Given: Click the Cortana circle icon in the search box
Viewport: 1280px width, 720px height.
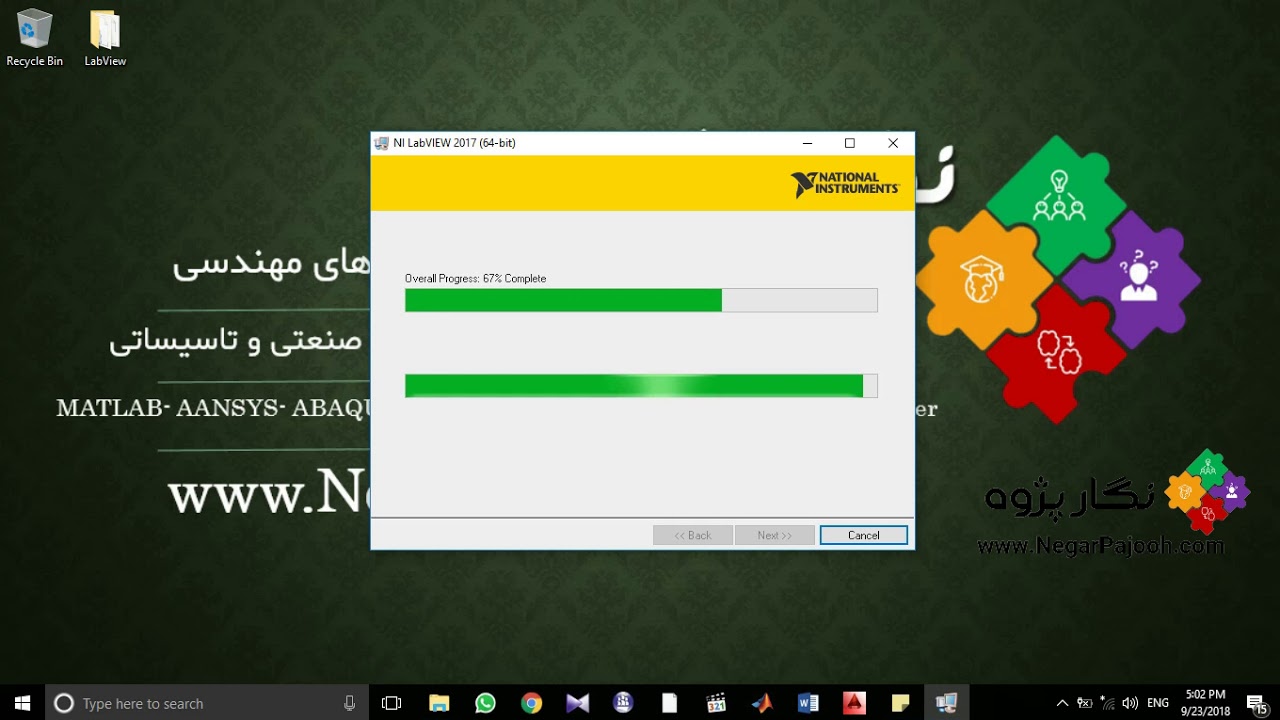Looking at the screenshot, I should (64, 703).
